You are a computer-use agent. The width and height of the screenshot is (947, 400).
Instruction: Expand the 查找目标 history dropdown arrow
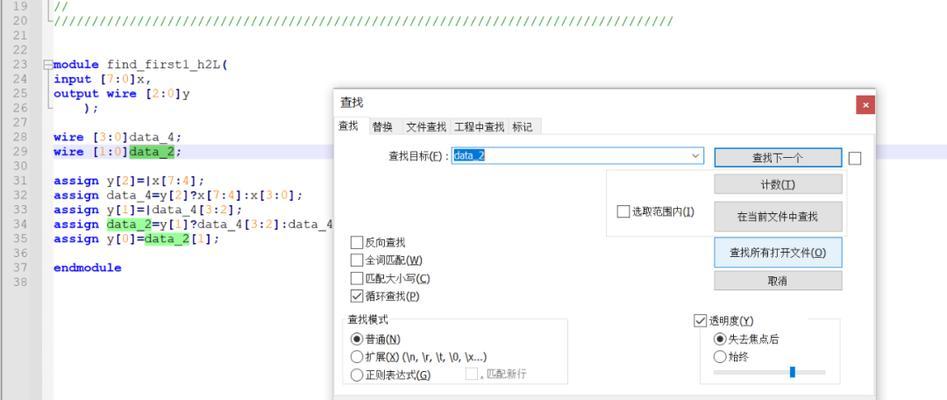pyautogui.click(x=696, y=156)
